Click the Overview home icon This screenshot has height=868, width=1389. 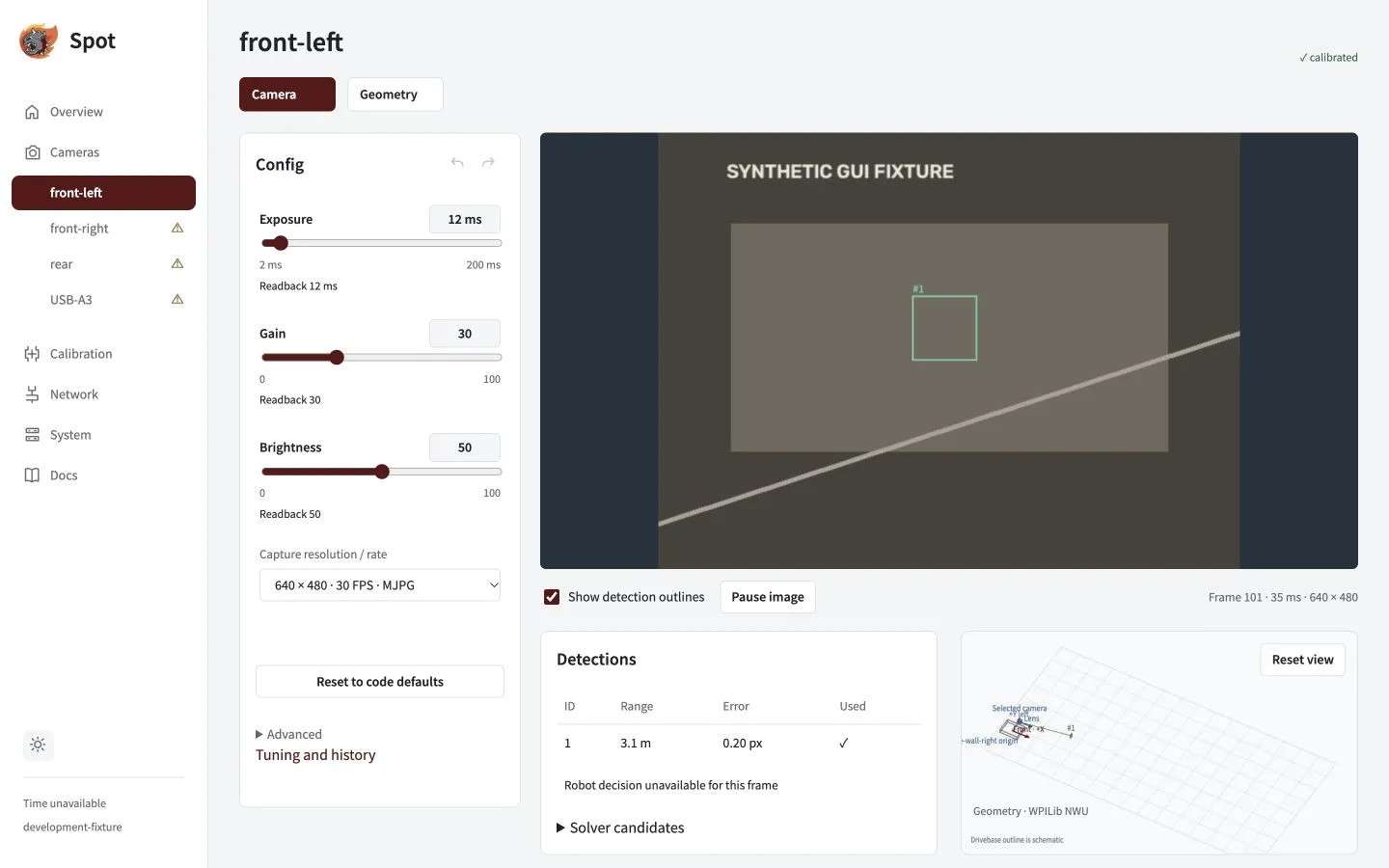pos(32,112)
